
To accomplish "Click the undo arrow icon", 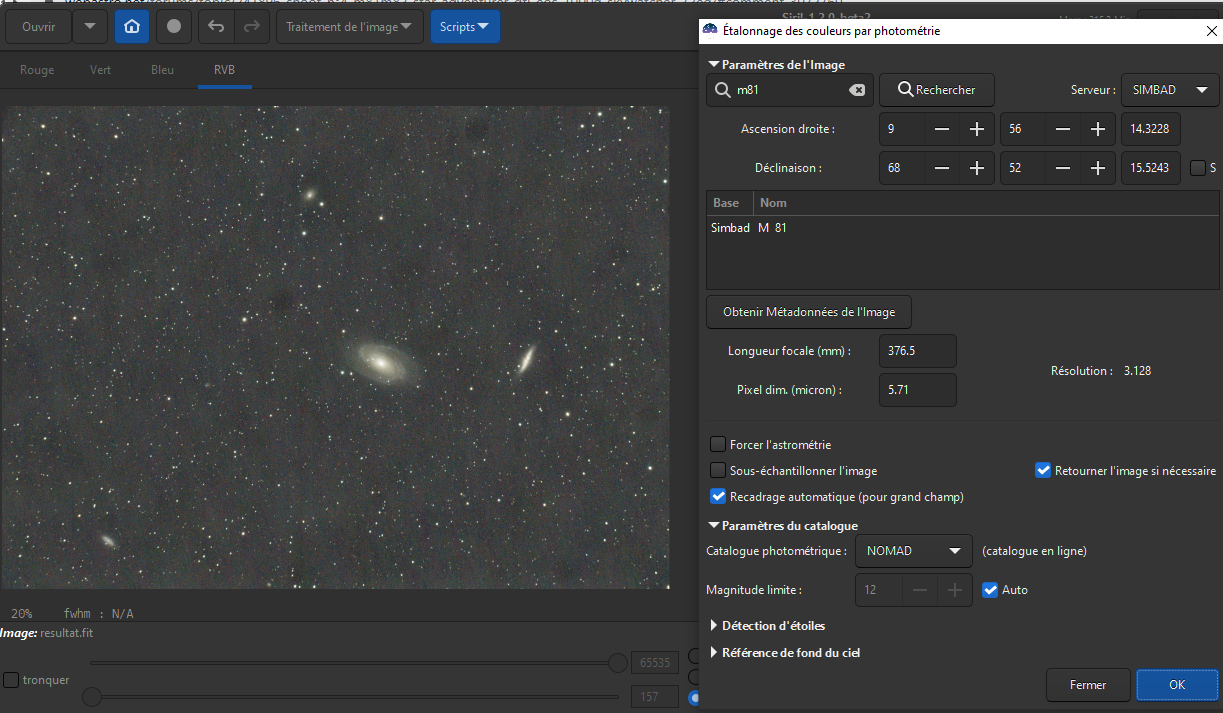I will pos(216,27).
